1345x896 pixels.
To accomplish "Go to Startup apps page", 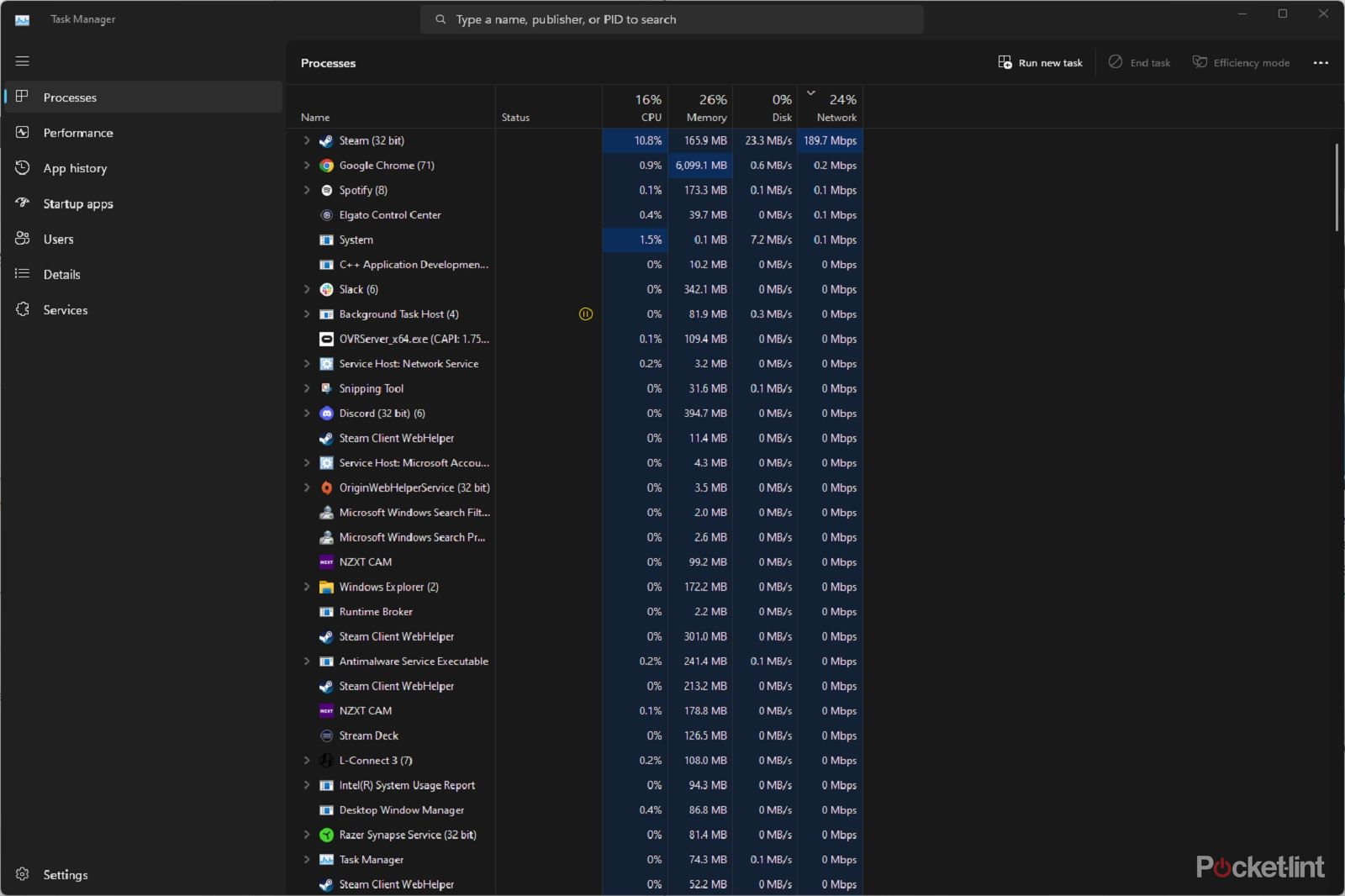I will [144, 203].
